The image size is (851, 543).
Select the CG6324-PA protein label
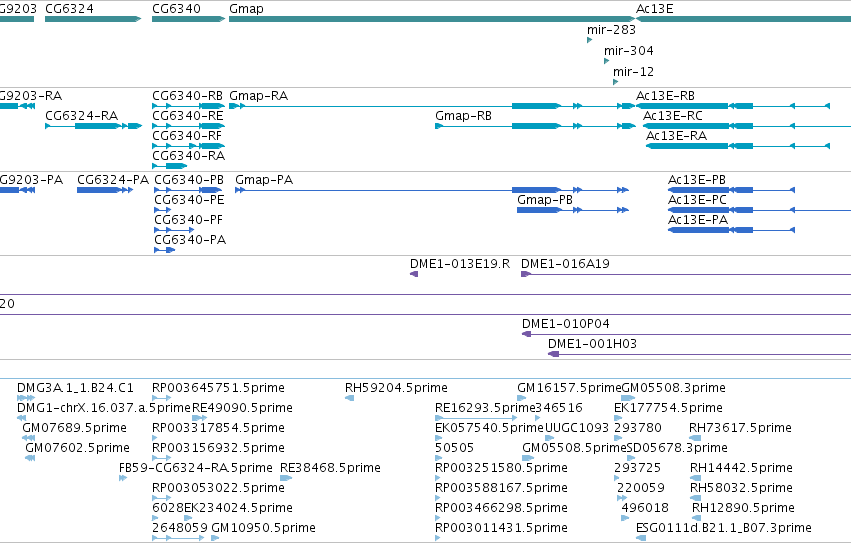pyautogui.click(x=113, y=180)
